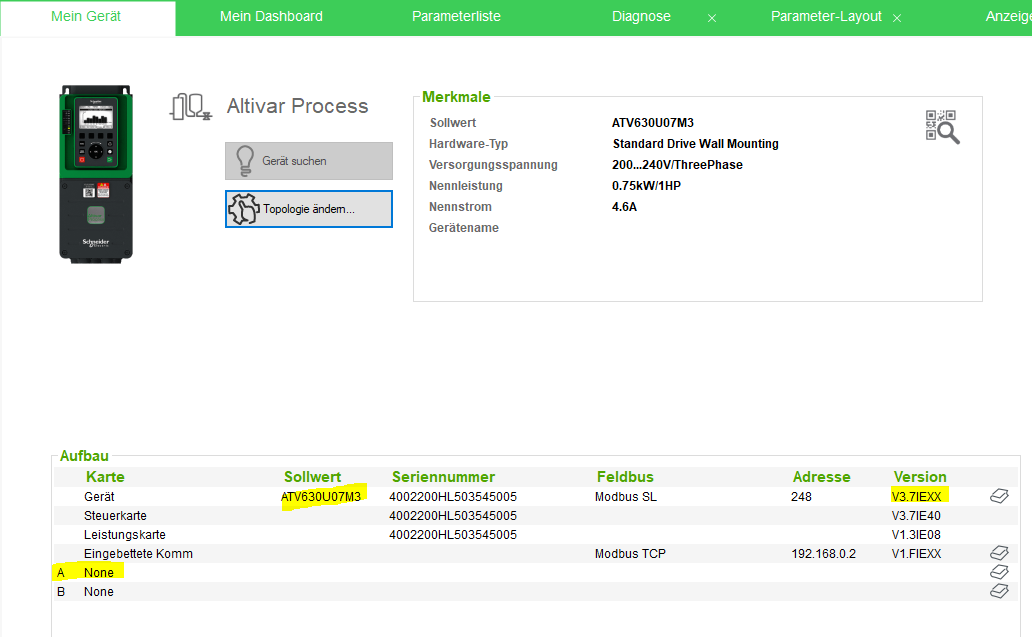Open the Parameterliste tab
This screenshot has width=1032, height=637.
pos(456,16)
